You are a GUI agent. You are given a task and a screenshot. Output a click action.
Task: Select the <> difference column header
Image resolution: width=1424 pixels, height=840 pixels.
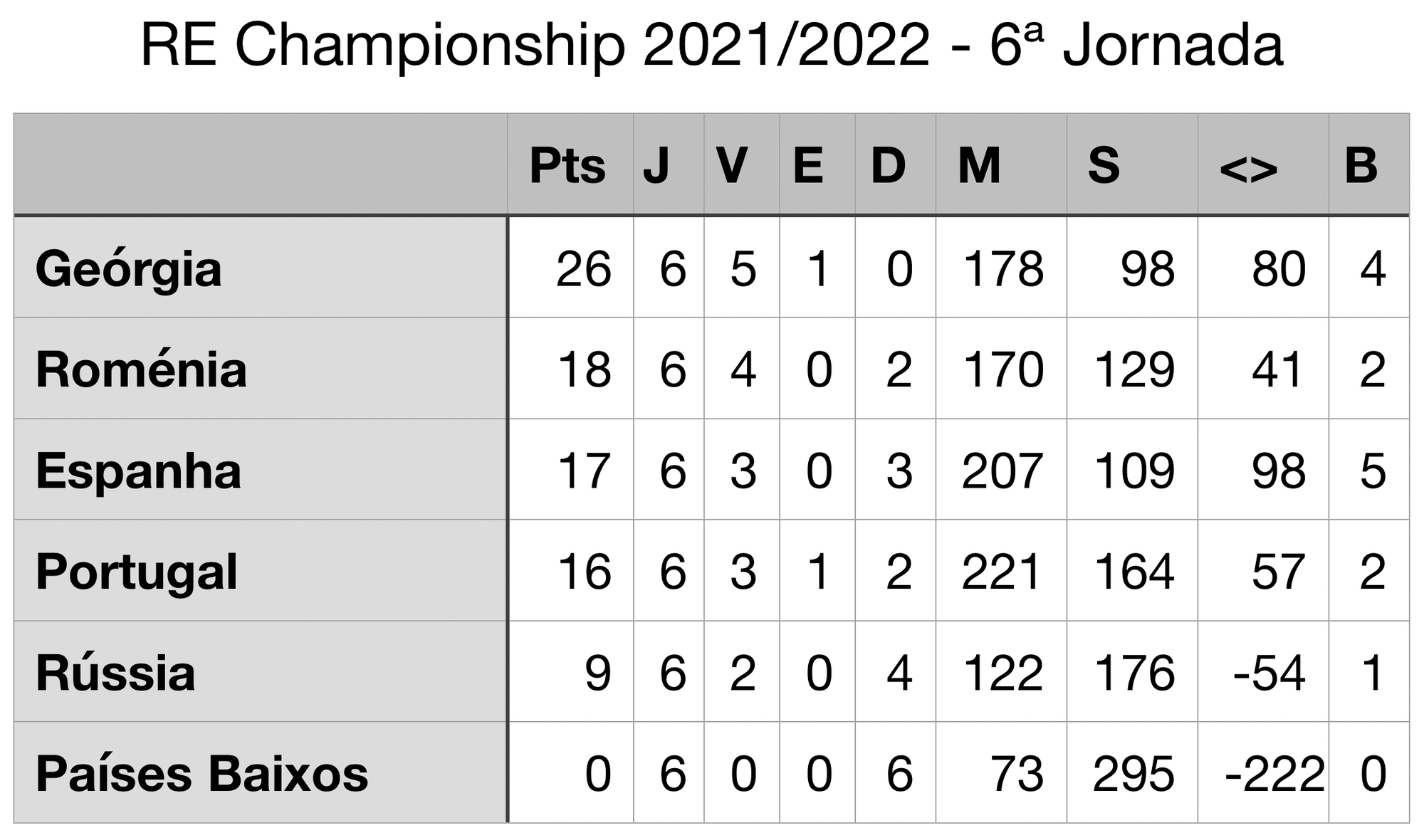[x=1248, y=169]
